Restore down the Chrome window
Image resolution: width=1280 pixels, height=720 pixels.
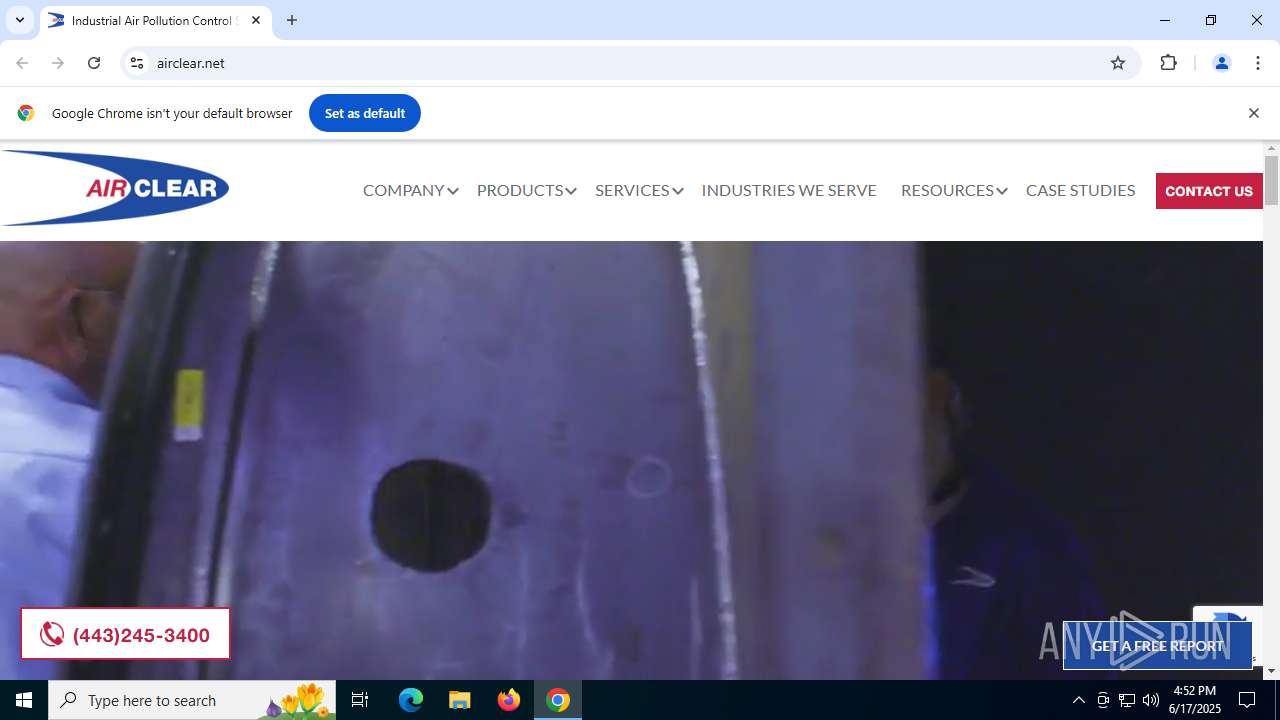1211,20
